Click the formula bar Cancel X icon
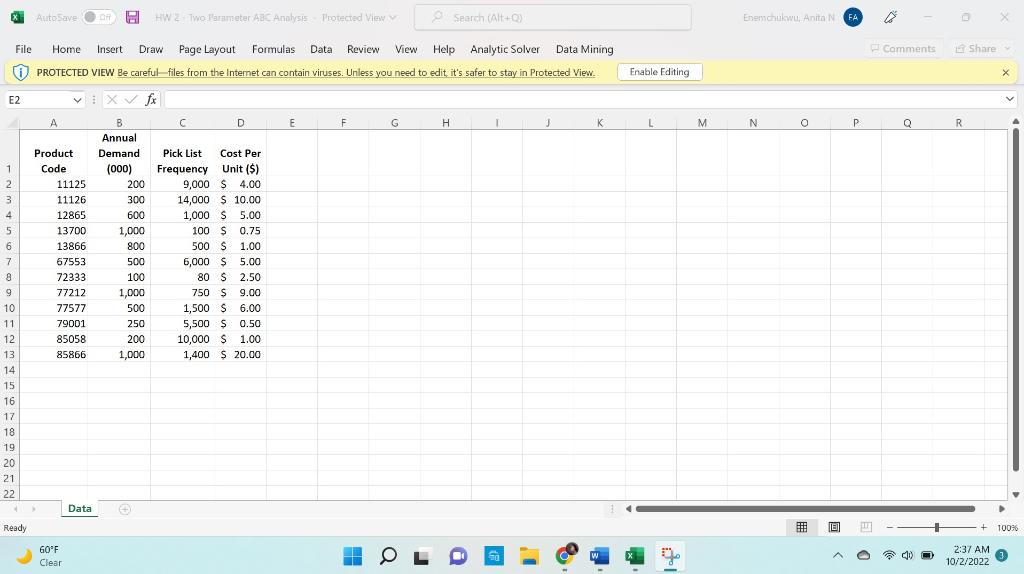Image resolution: width=1024 pixels, height=574 pixels. click(112, 99)
